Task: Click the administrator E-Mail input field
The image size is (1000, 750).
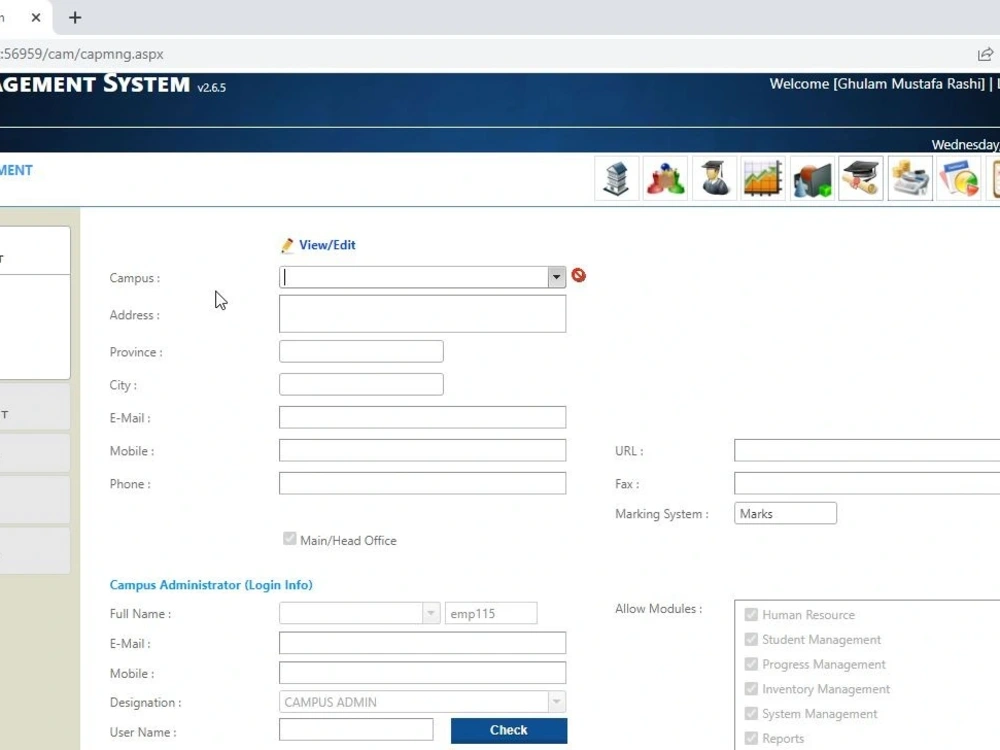Action: [x=422, y=643]
